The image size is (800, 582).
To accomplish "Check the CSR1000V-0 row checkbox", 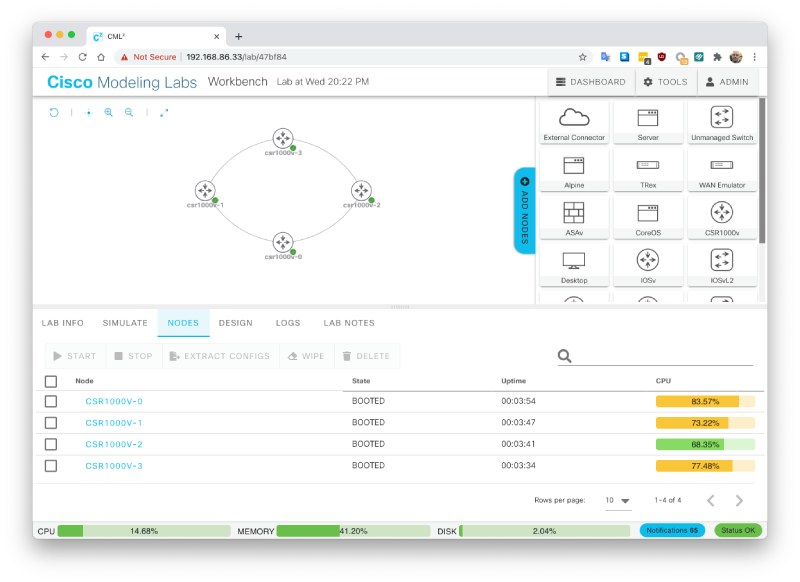I will pyautogui.click(x=51, y=401).
